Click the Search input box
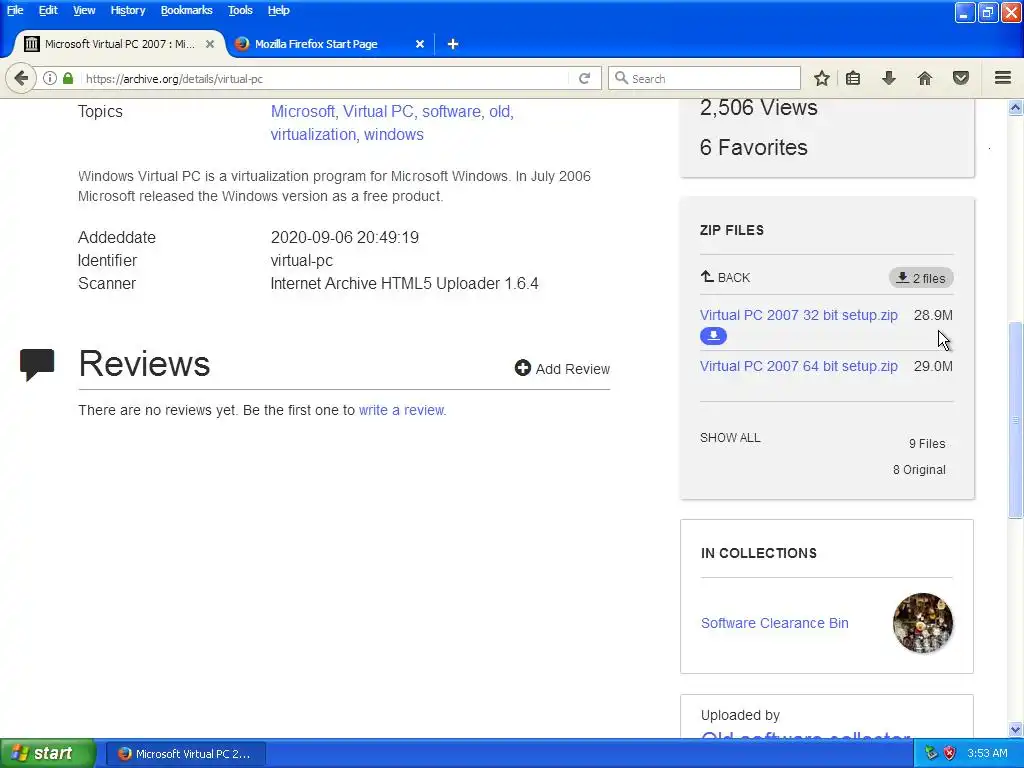 [704, 78]
